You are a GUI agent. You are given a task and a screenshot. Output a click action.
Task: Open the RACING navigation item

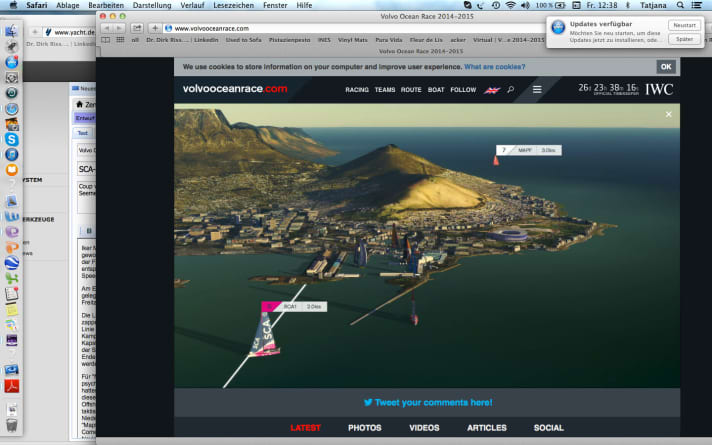pyautogui.click(x=357, y=90)
